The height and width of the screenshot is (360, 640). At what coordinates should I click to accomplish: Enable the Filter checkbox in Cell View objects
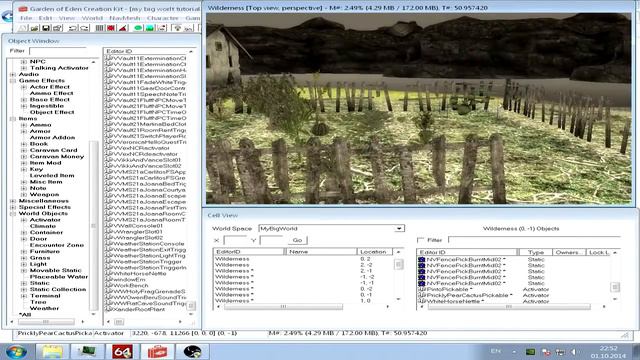coord(421,240)
